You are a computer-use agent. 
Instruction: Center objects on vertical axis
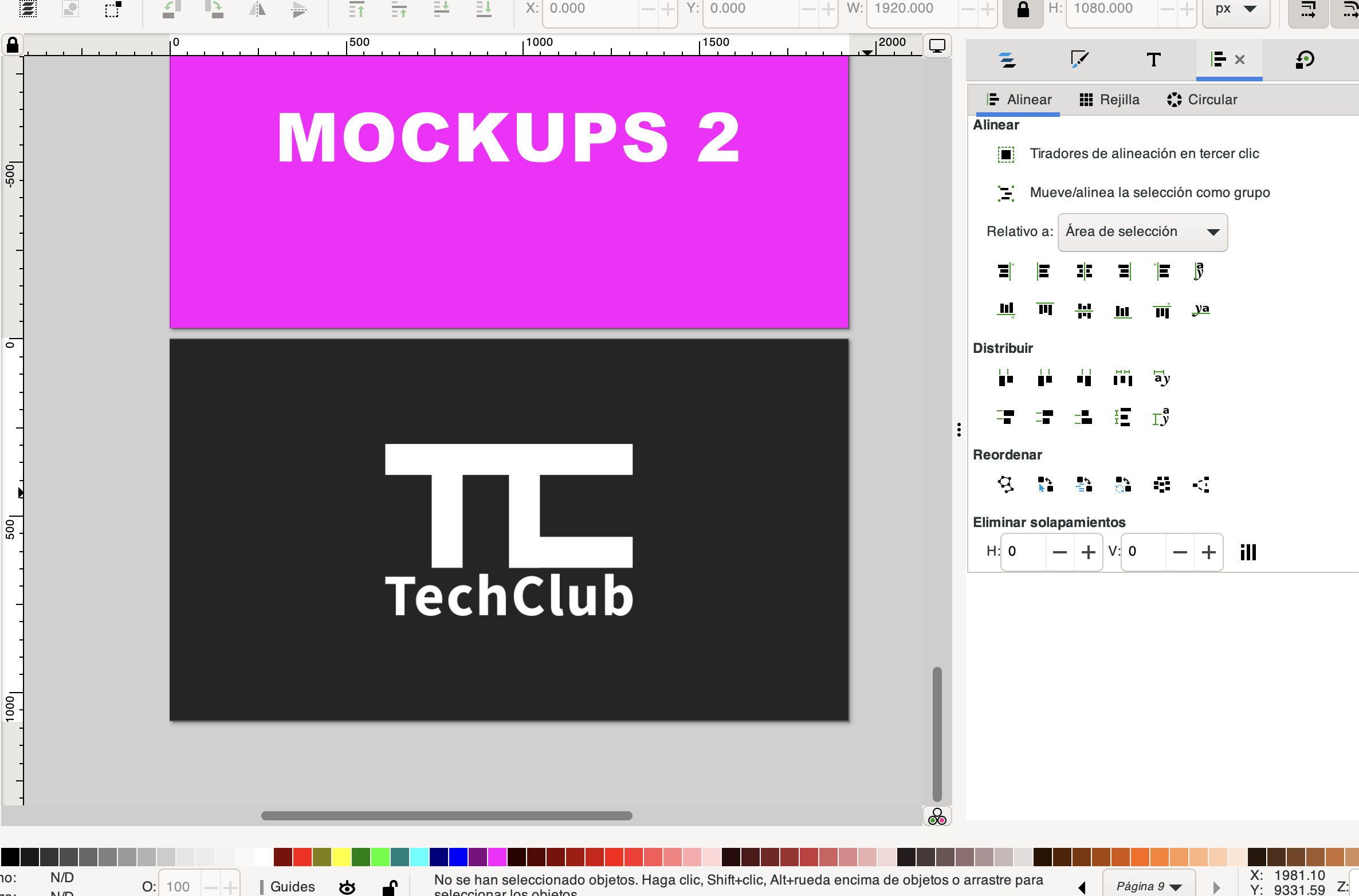point(1084,271)
